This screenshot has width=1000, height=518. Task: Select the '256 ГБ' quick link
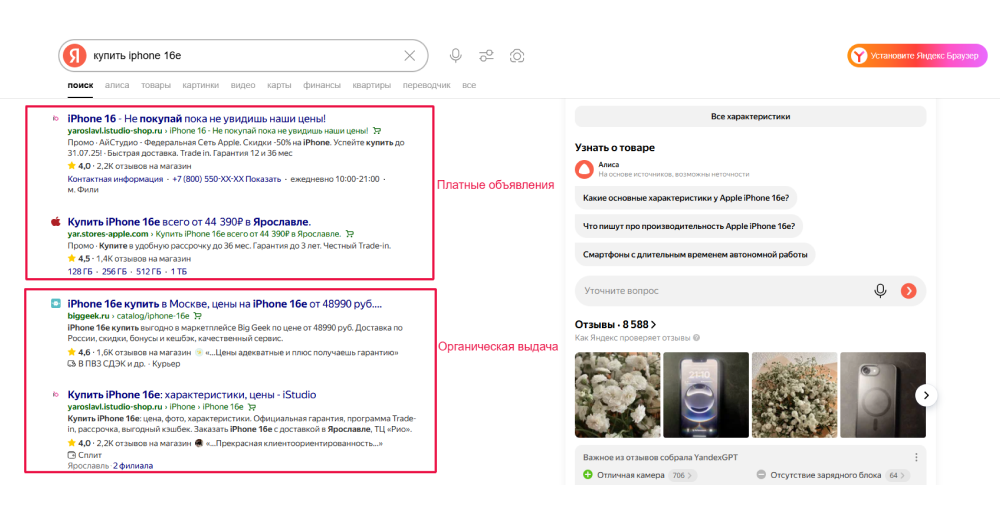coord(115,272)
